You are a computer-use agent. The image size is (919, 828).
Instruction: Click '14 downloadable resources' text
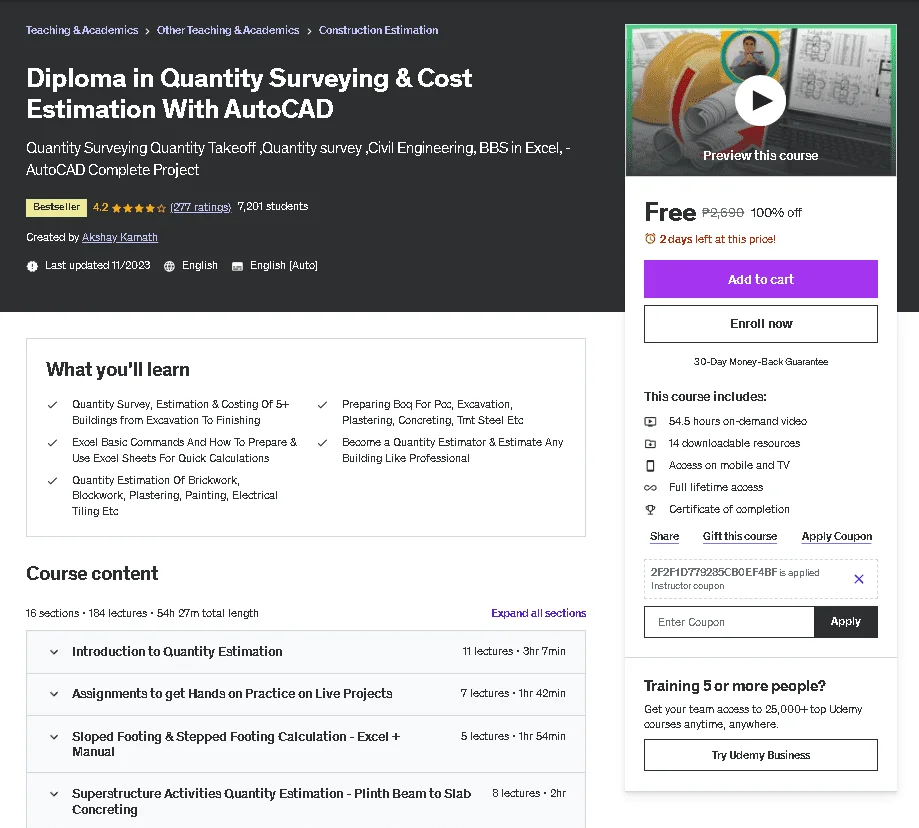(734, 444)
